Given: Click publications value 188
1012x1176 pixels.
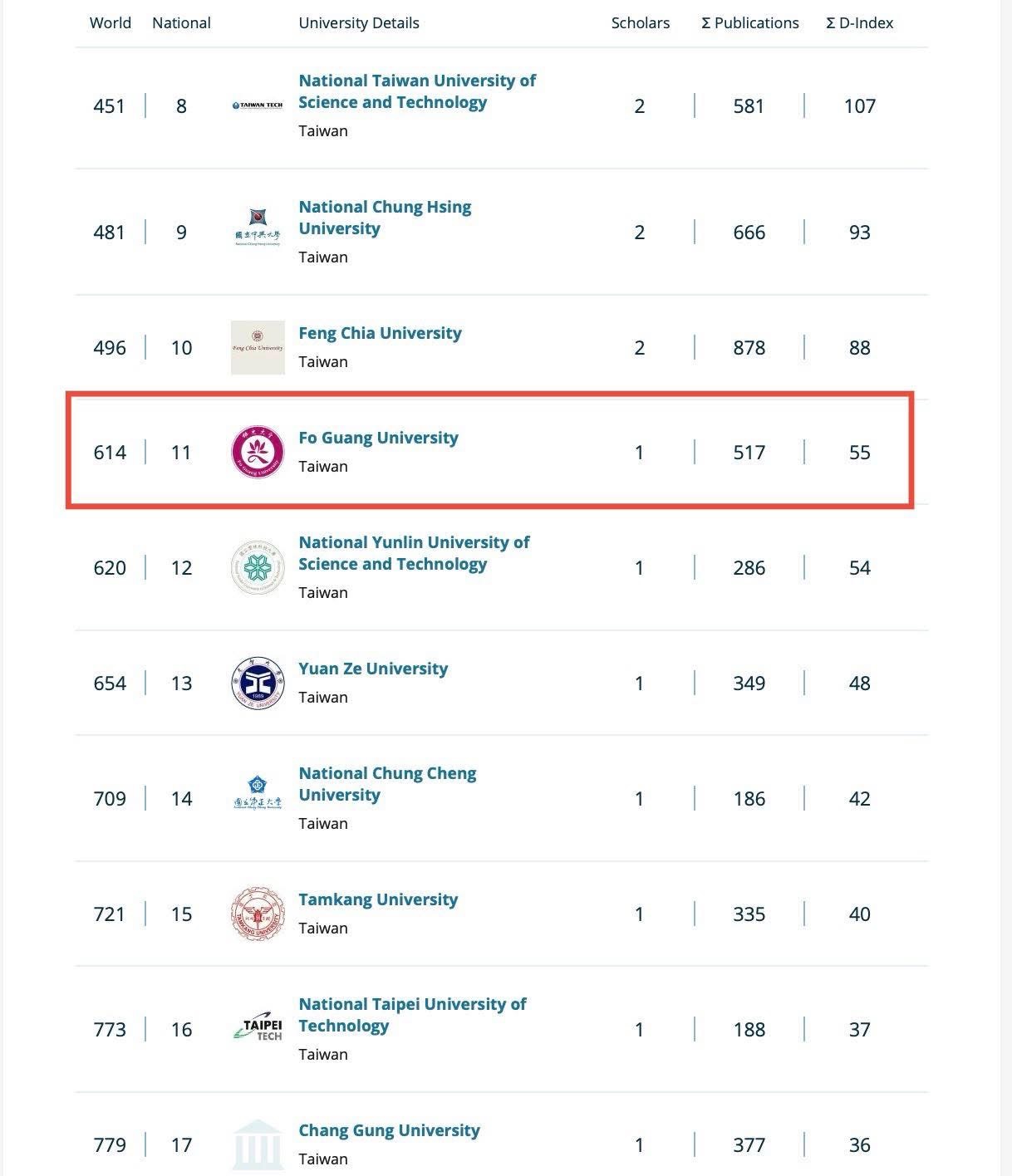Looking at the screenshot, I should (749, 1030).
